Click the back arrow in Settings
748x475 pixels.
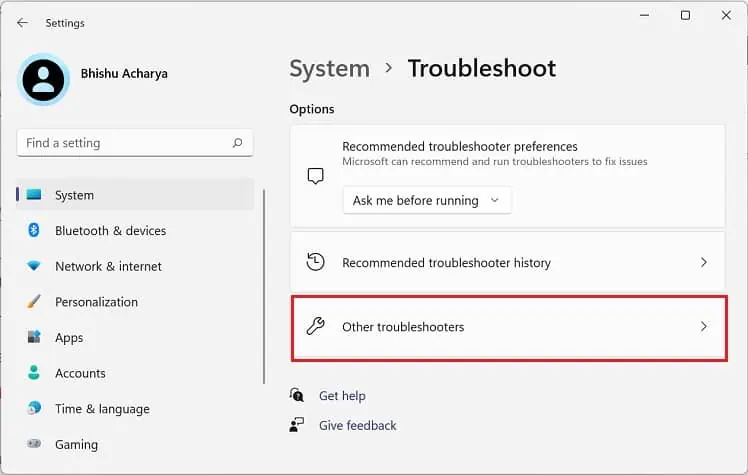[x=22, y=22]
